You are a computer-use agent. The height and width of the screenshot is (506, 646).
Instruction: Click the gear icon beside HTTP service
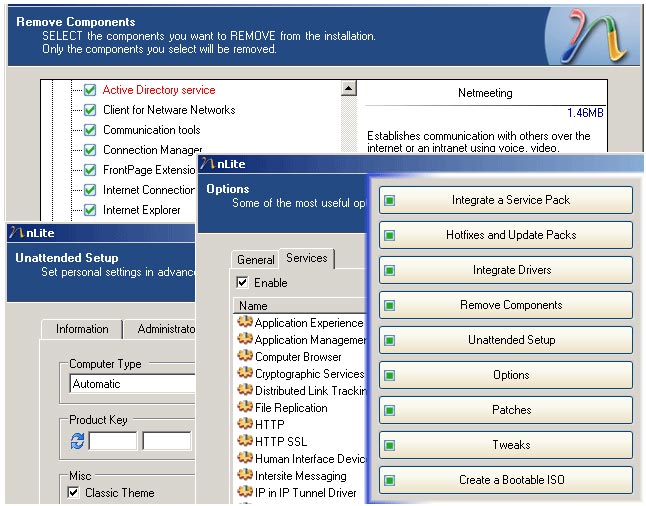pyautogui.click(x=245, y=423)
